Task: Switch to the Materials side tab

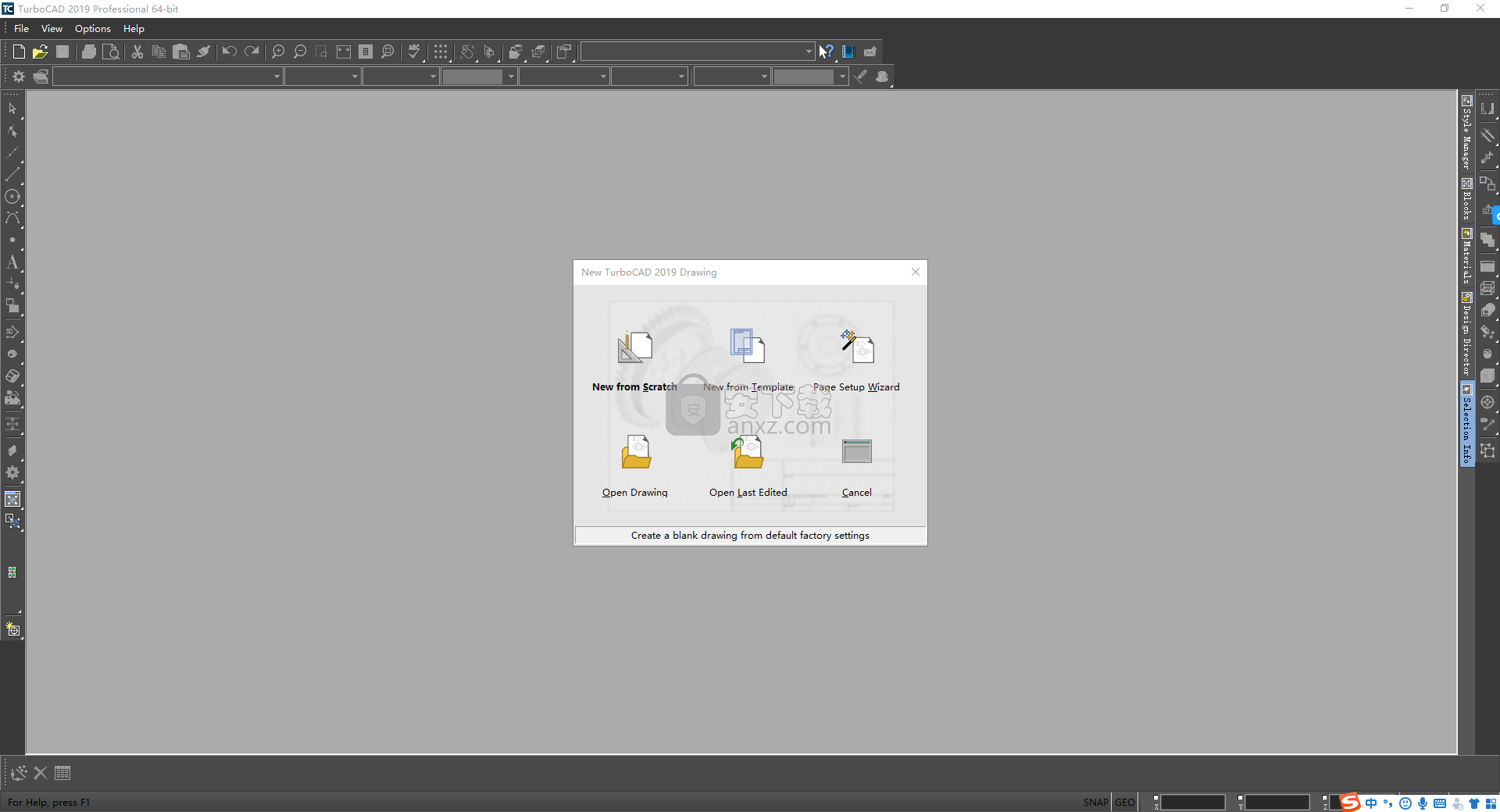Action: coord(1467,257)
